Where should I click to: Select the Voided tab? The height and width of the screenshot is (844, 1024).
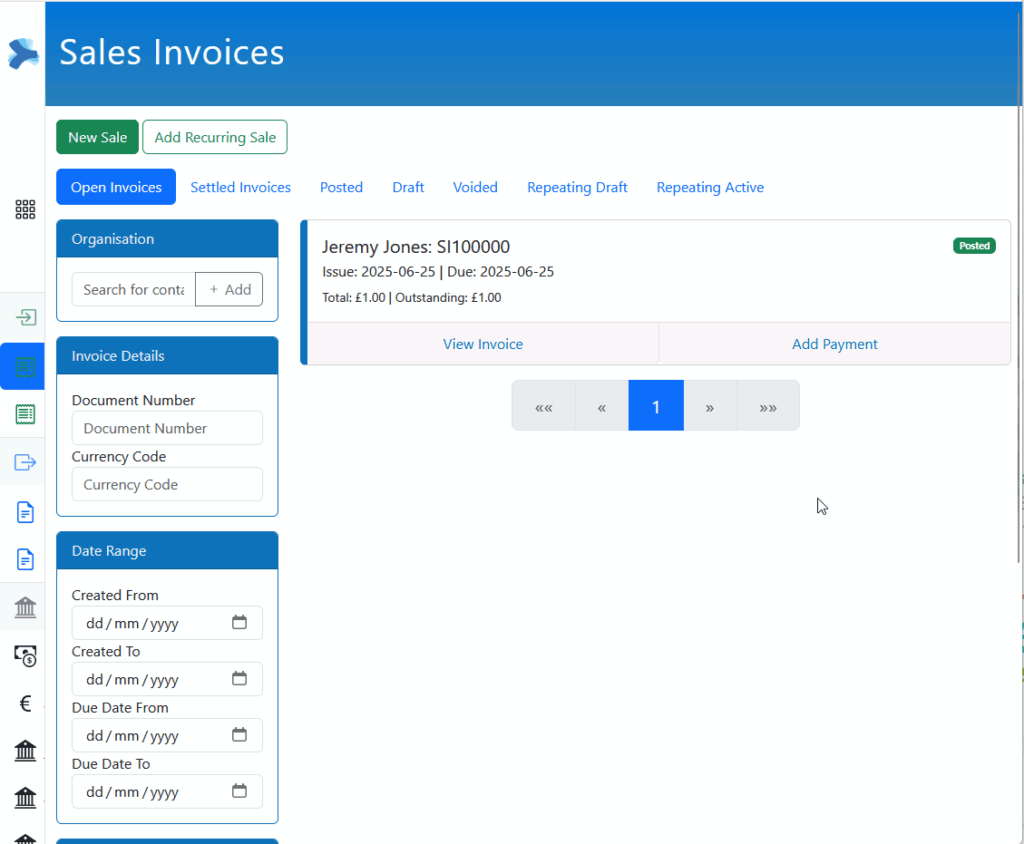point(475,187)
